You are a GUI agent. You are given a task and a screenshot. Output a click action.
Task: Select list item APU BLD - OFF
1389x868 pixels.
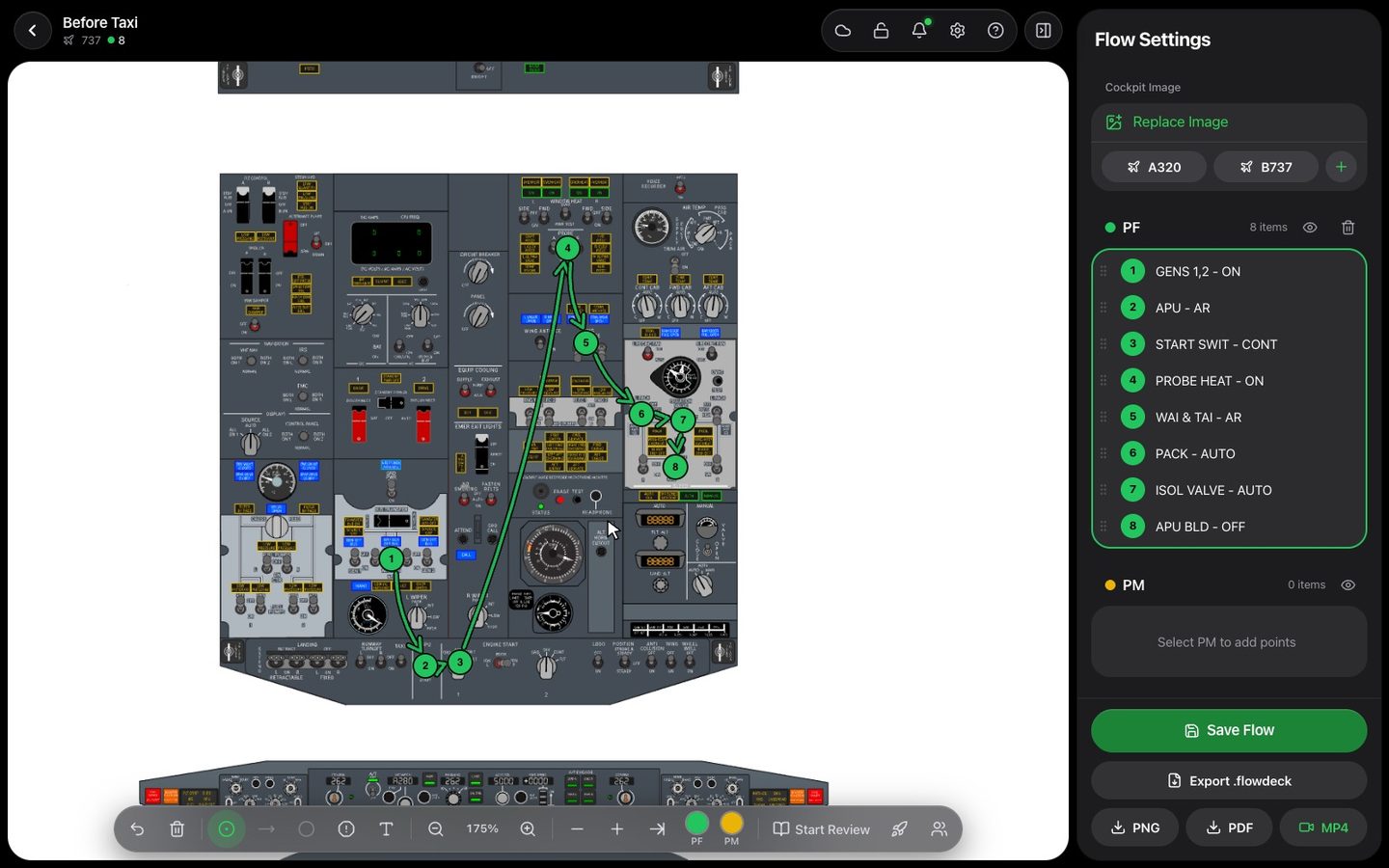pos(1229,527)
